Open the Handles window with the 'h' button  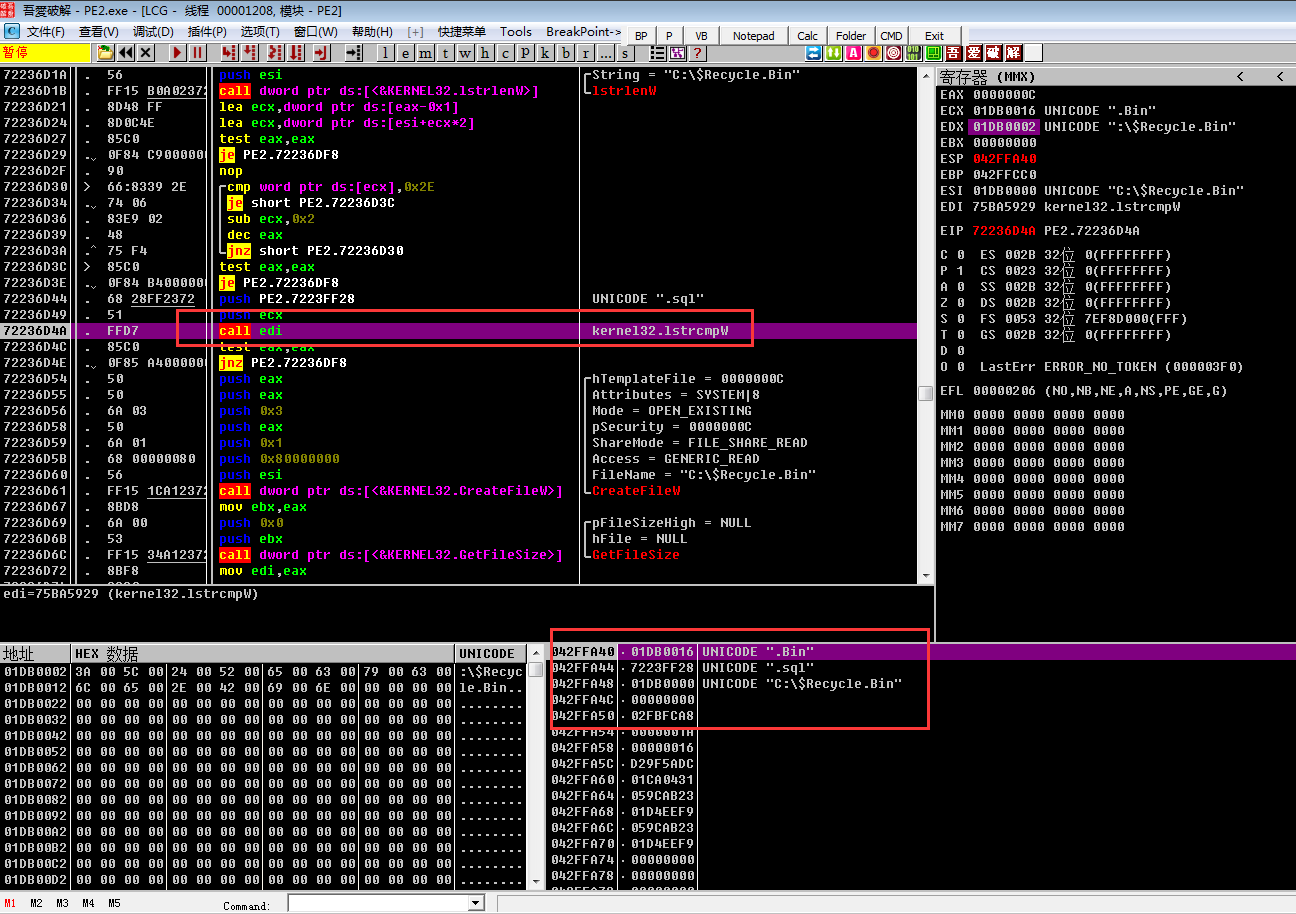click(x=485, y=53)
